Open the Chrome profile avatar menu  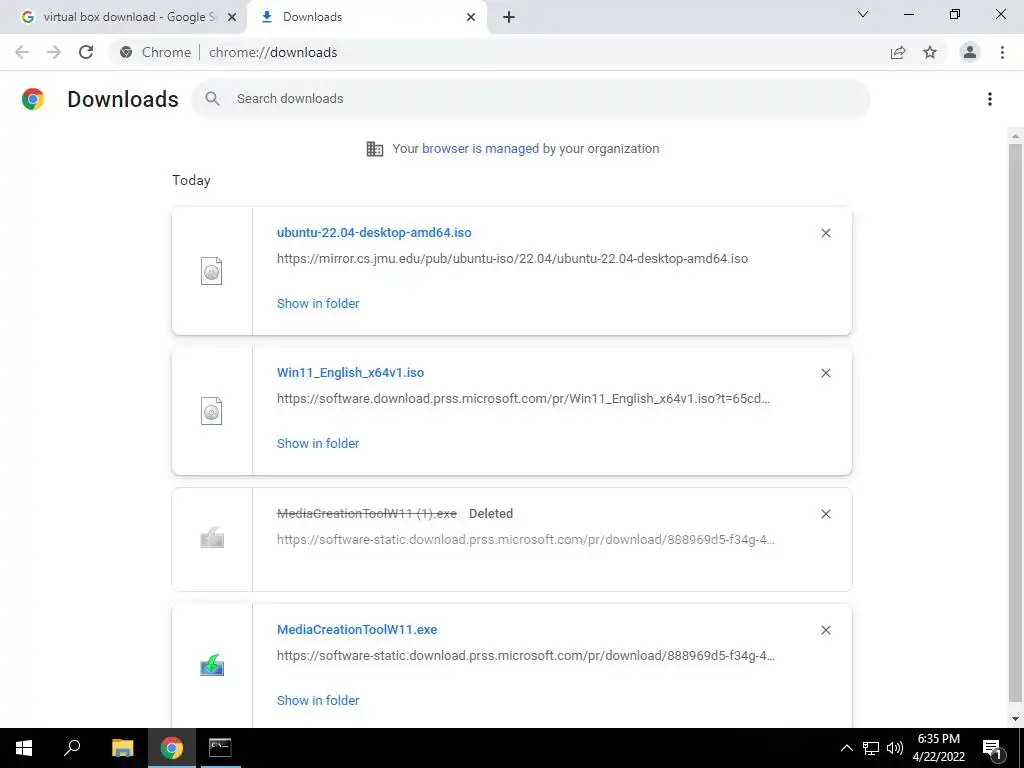click(x=970, y=52)
